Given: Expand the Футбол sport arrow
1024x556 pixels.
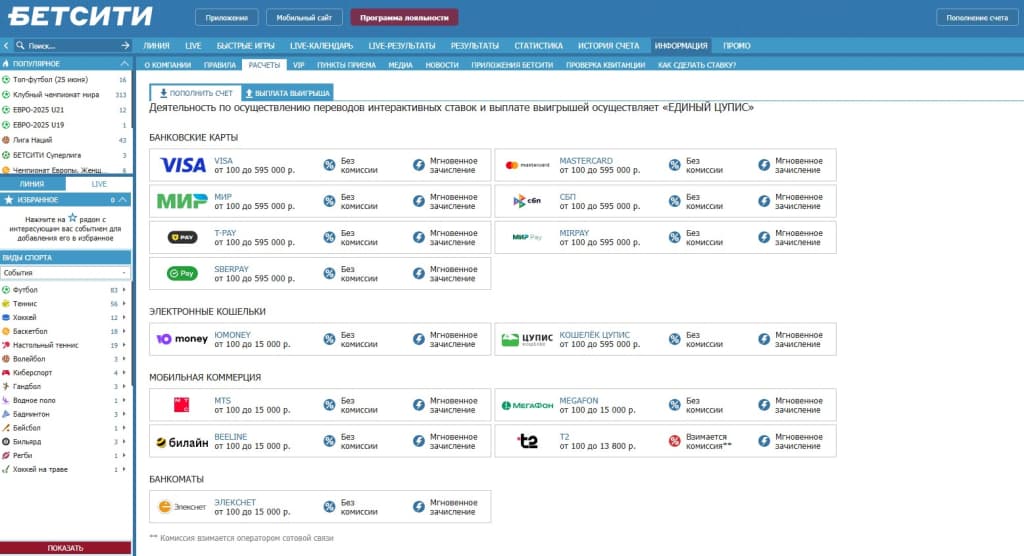Looking at the screenshot, I should tap(124, 289).
